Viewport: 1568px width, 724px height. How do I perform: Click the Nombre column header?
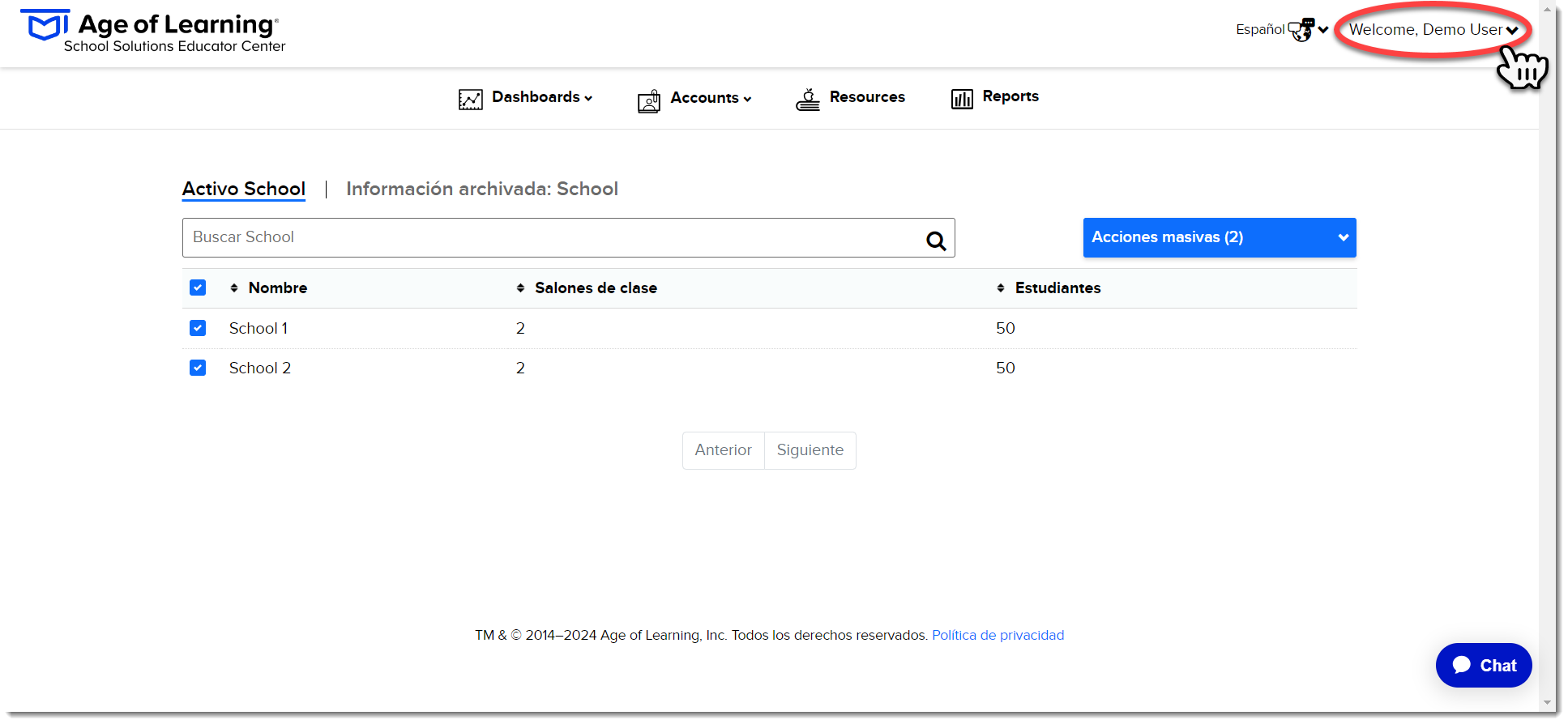tap(278, 287)
